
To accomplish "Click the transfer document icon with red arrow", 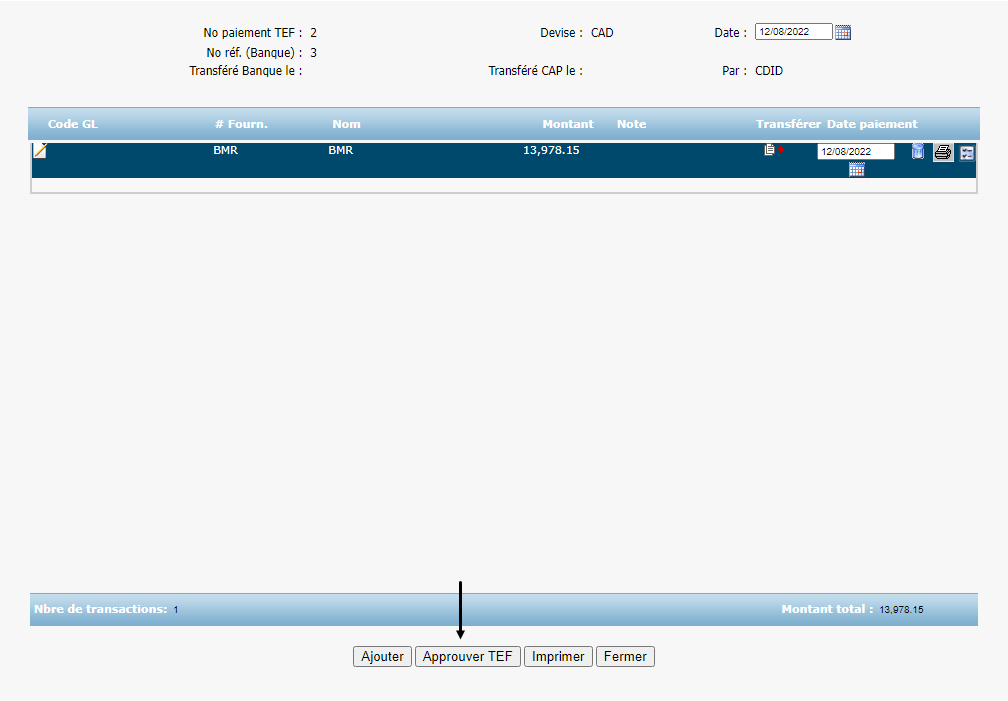I will tap(771, 150).
